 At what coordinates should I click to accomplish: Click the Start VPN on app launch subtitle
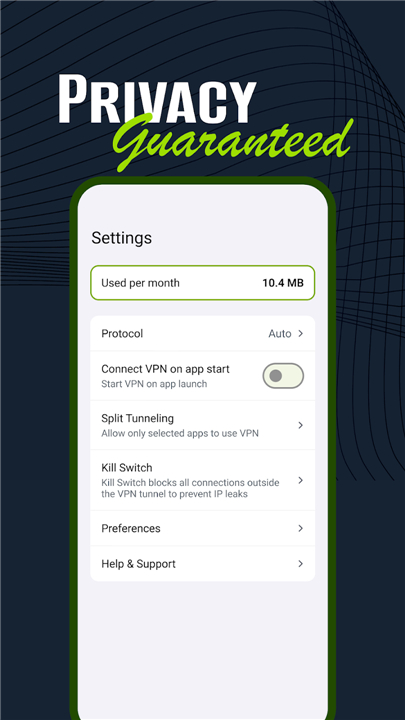pyautogui.click(x=154, y=384)
